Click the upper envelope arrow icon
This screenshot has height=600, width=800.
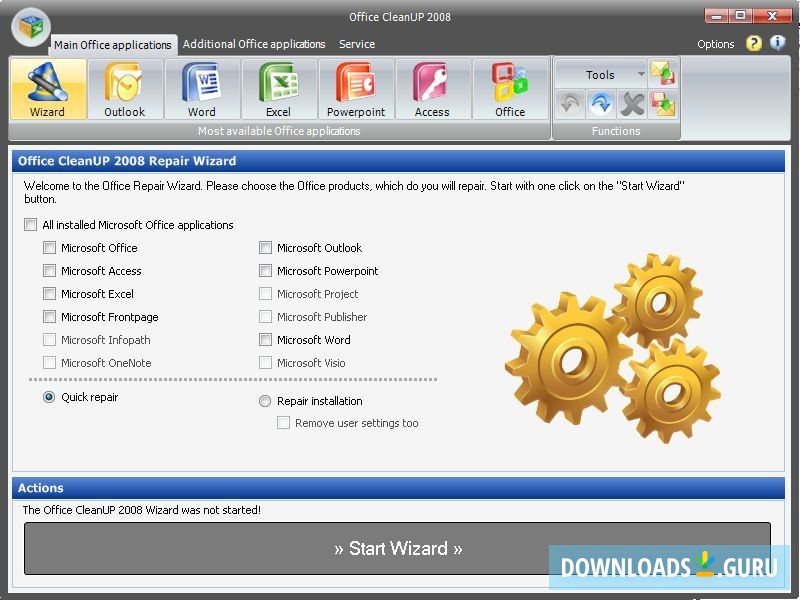(663, 73)
